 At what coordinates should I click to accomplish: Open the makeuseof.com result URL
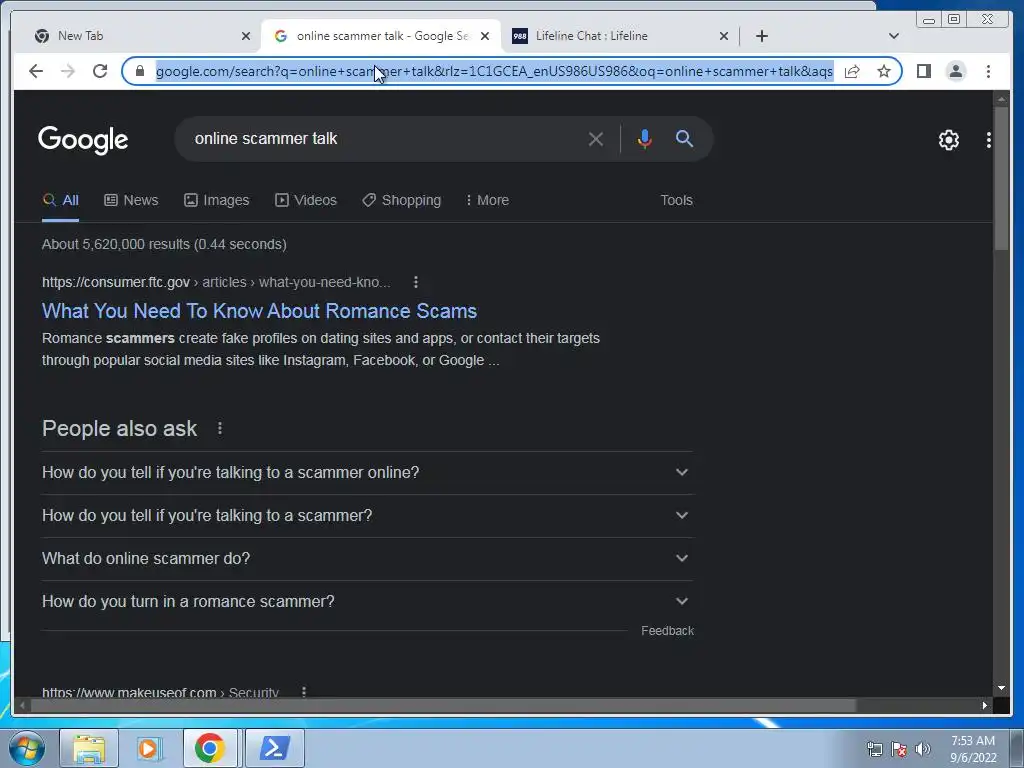160,692
